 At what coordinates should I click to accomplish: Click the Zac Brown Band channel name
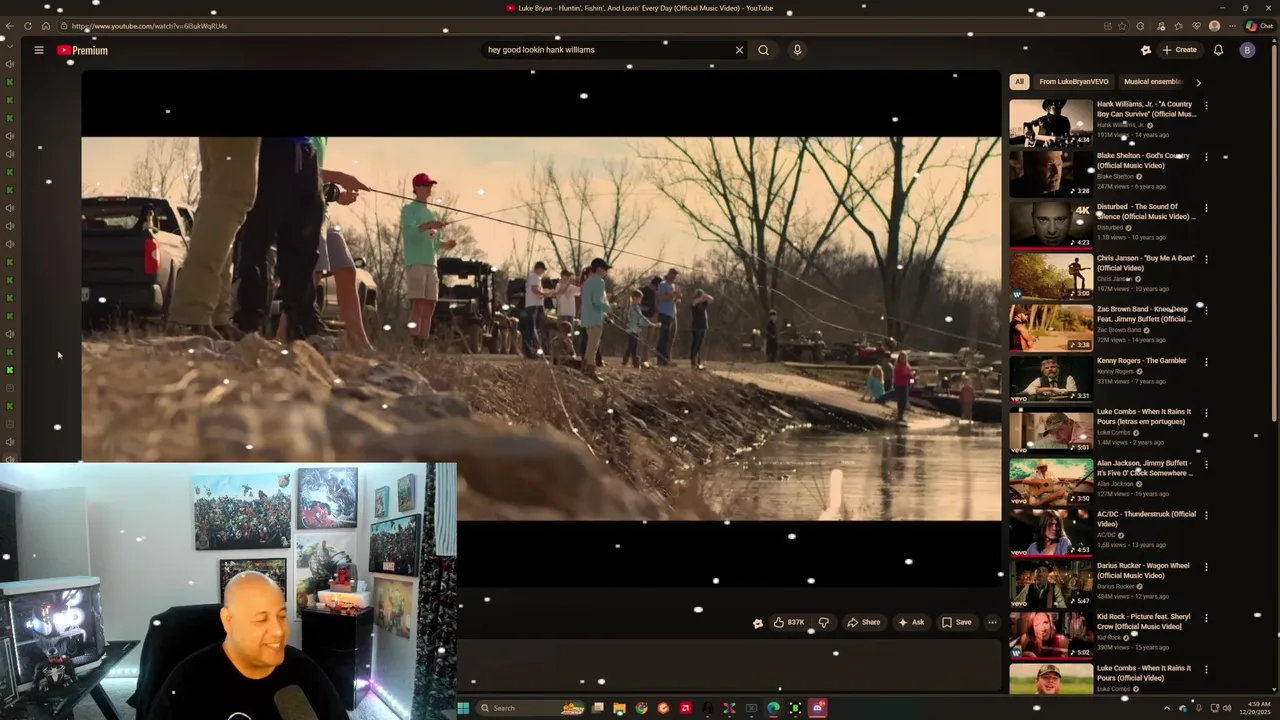coord(1119,330)
